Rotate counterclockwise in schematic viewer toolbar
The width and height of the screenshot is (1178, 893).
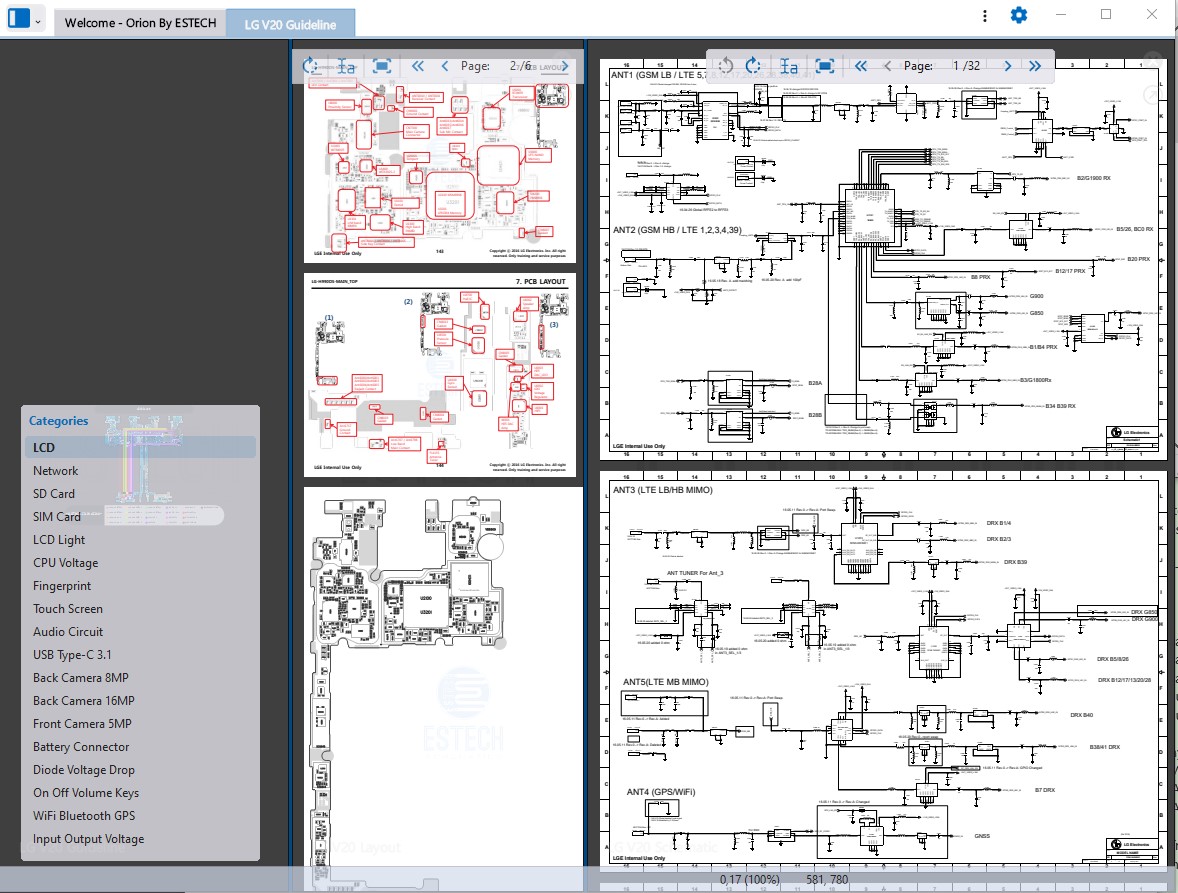[x=725, y=66]
